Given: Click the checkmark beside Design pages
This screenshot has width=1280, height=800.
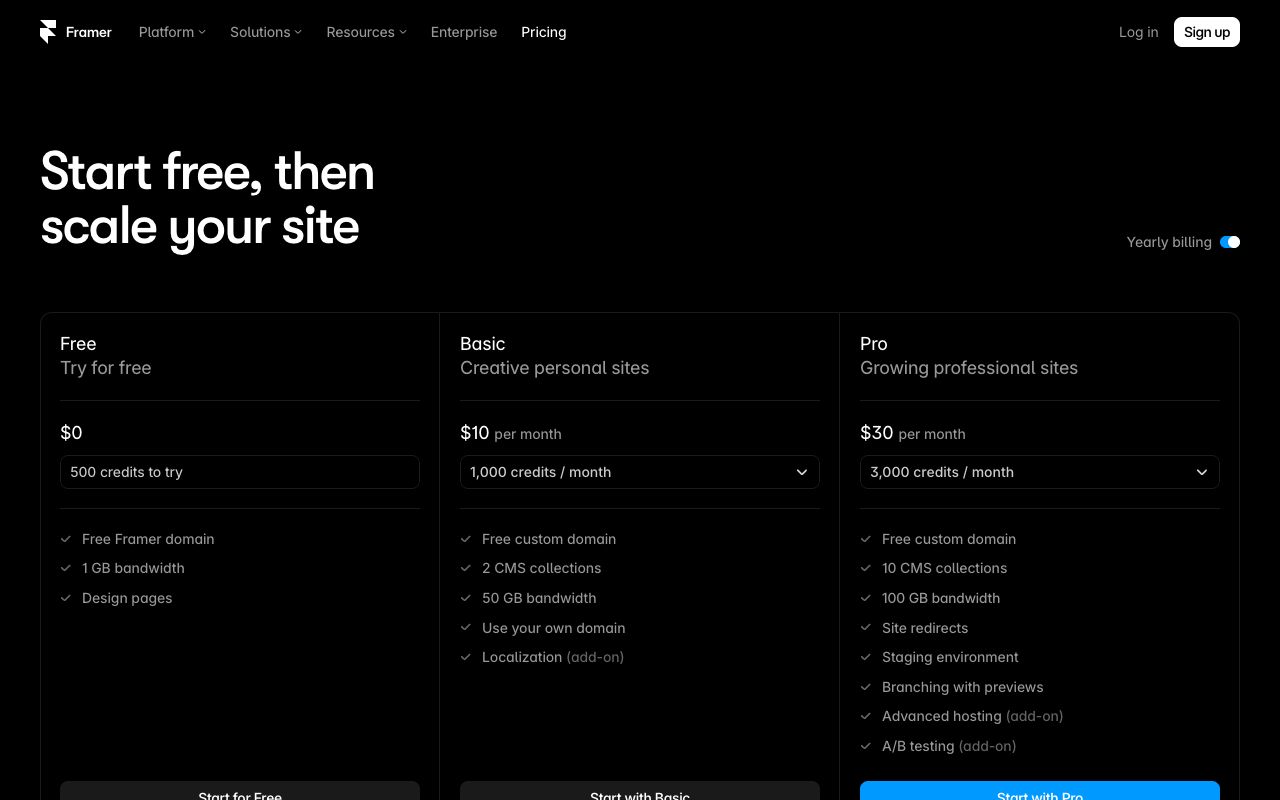Looking at the screenshot, I should tap(66, 598).
